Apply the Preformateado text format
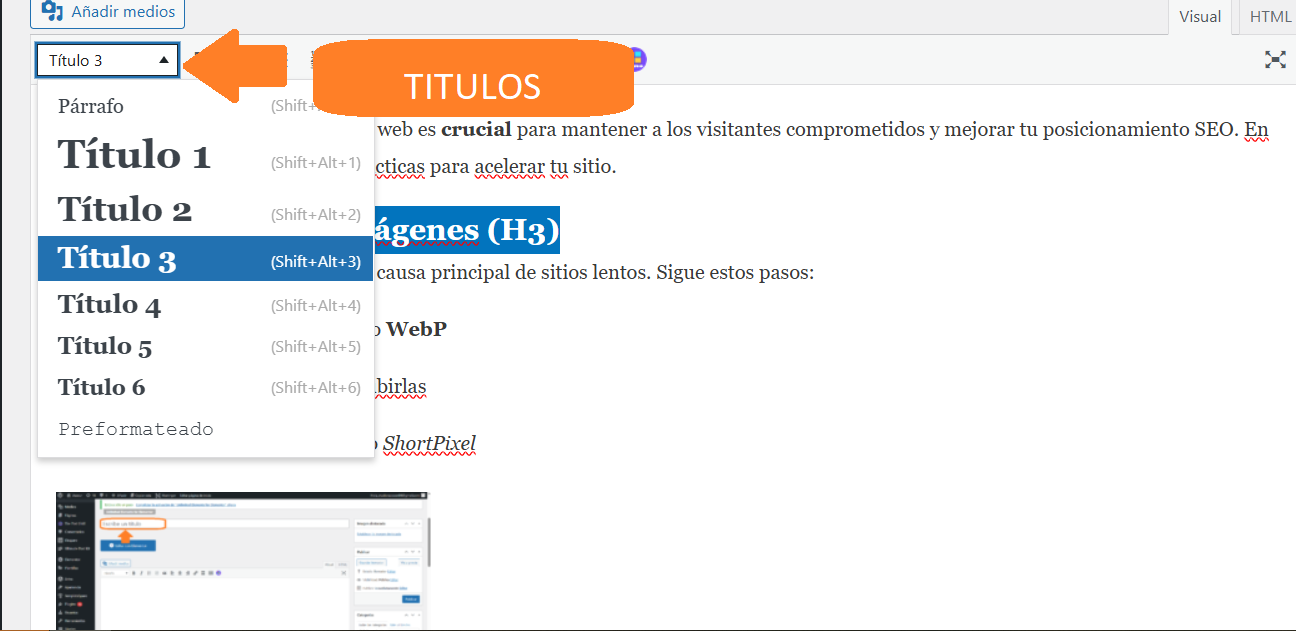 click(x=136, y=429)
